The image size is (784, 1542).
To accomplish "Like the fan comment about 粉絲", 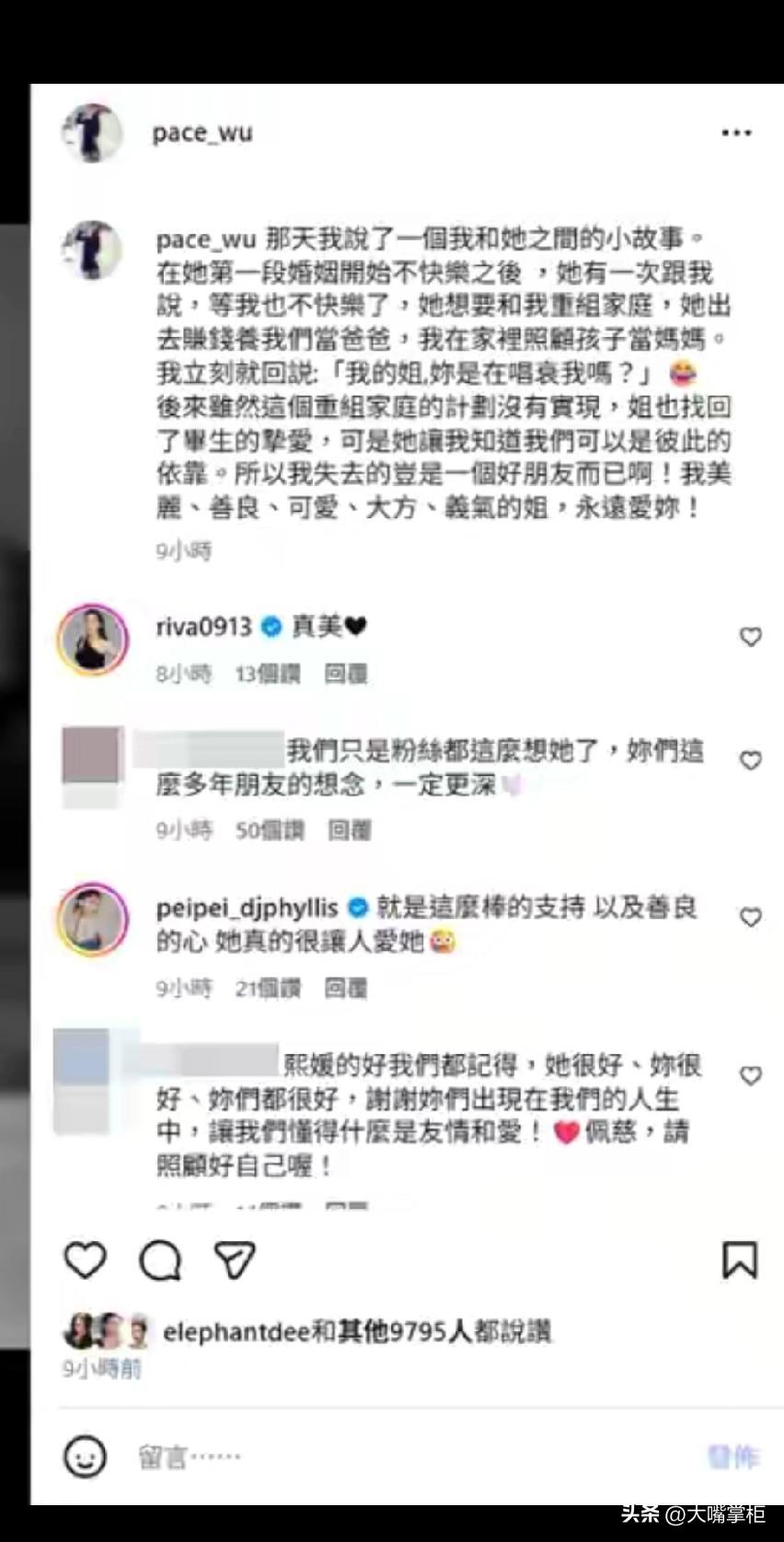I will 751,760.
